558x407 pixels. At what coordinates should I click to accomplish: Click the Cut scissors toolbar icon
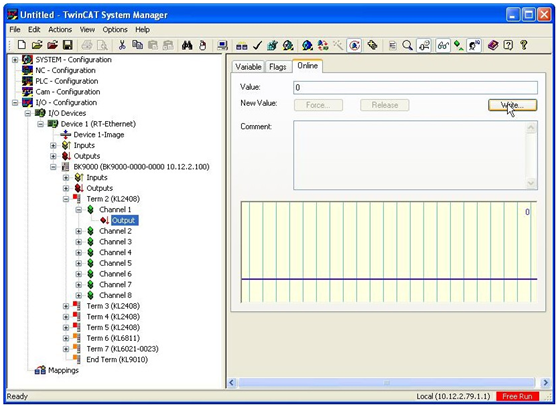[122, 45]
